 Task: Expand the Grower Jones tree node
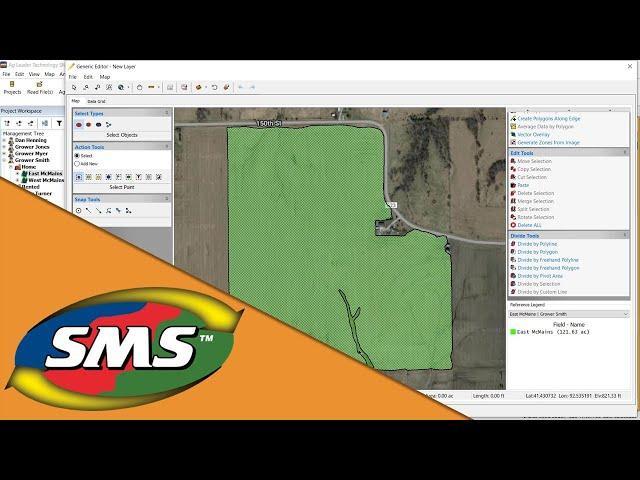4,147
